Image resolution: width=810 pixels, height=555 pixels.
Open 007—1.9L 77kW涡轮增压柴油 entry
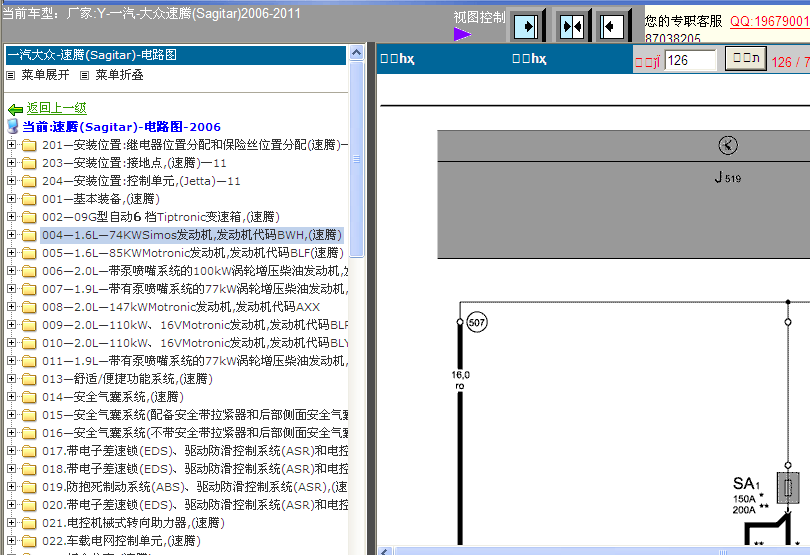[195, 289]
